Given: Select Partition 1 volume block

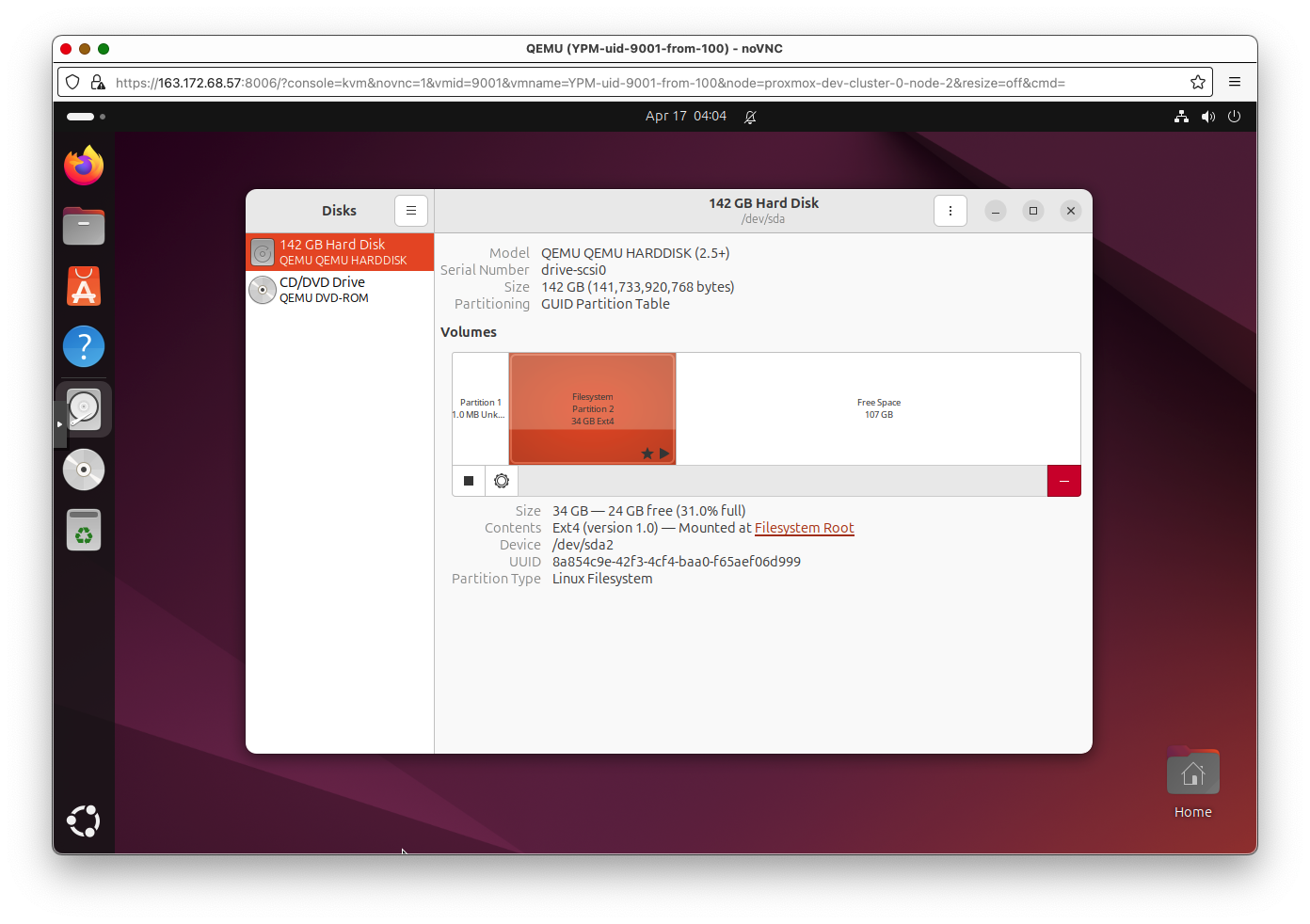Looking at the screenshot, I should click(480, 408).
